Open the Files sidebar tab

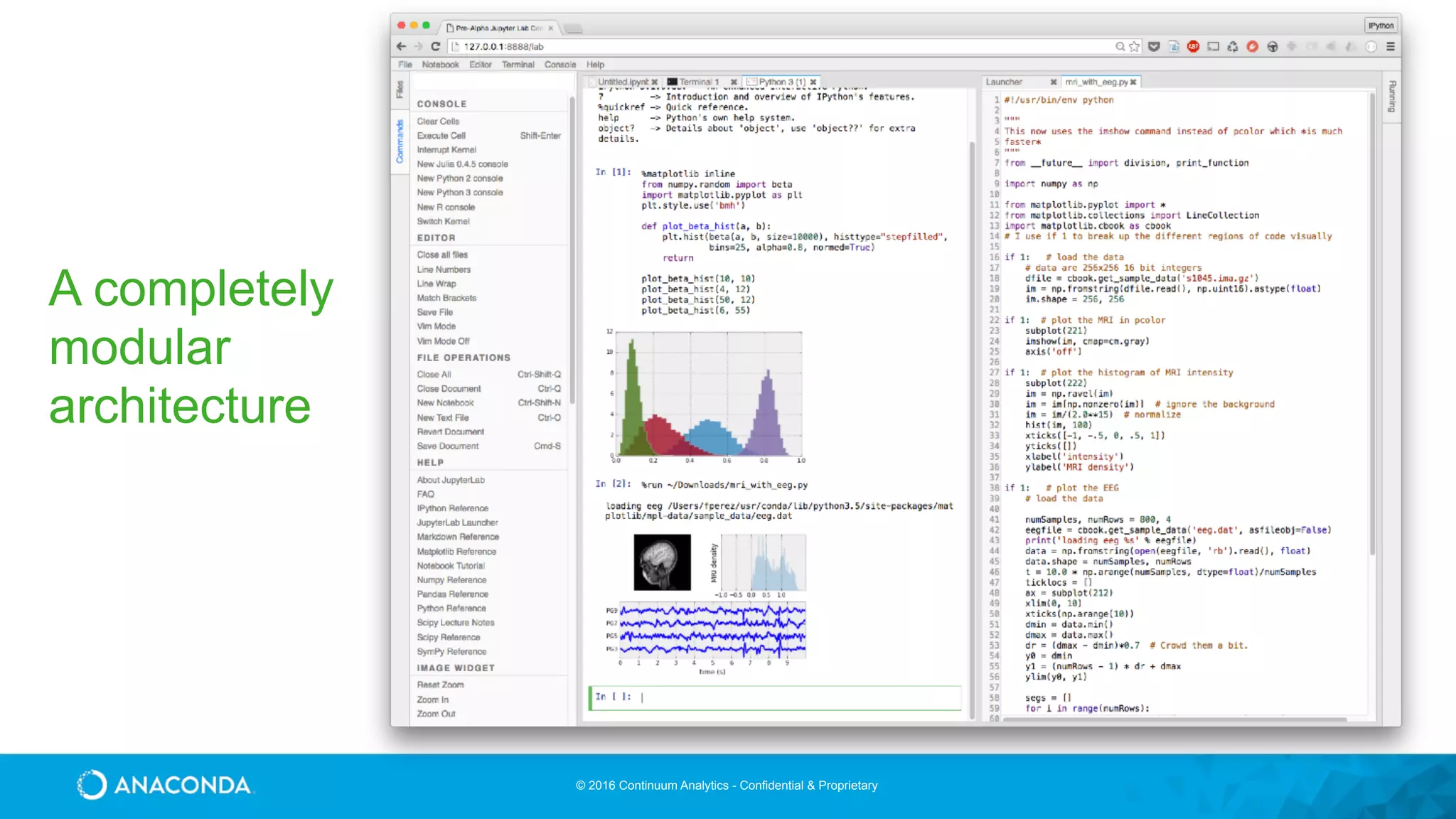pos(400,90)
